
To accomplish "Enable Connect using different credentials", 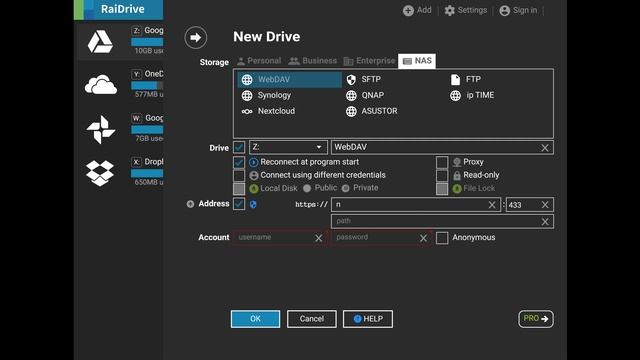I will [x=239, y=176].
